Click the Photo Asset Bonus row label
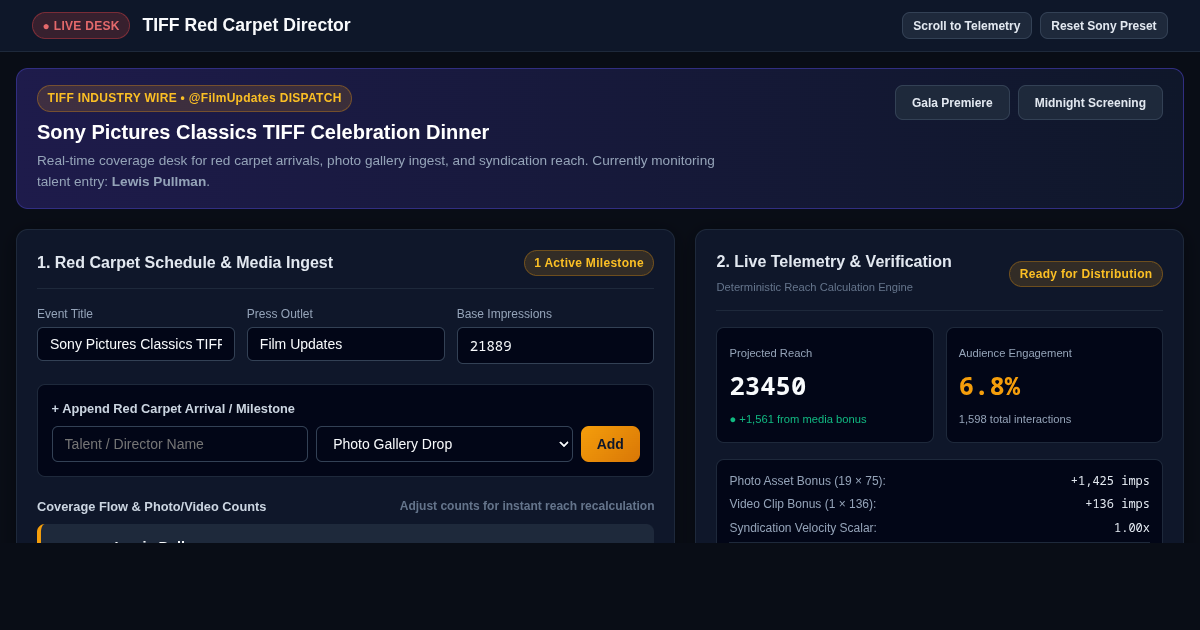The image size is (1200, 630). (807, 481)
